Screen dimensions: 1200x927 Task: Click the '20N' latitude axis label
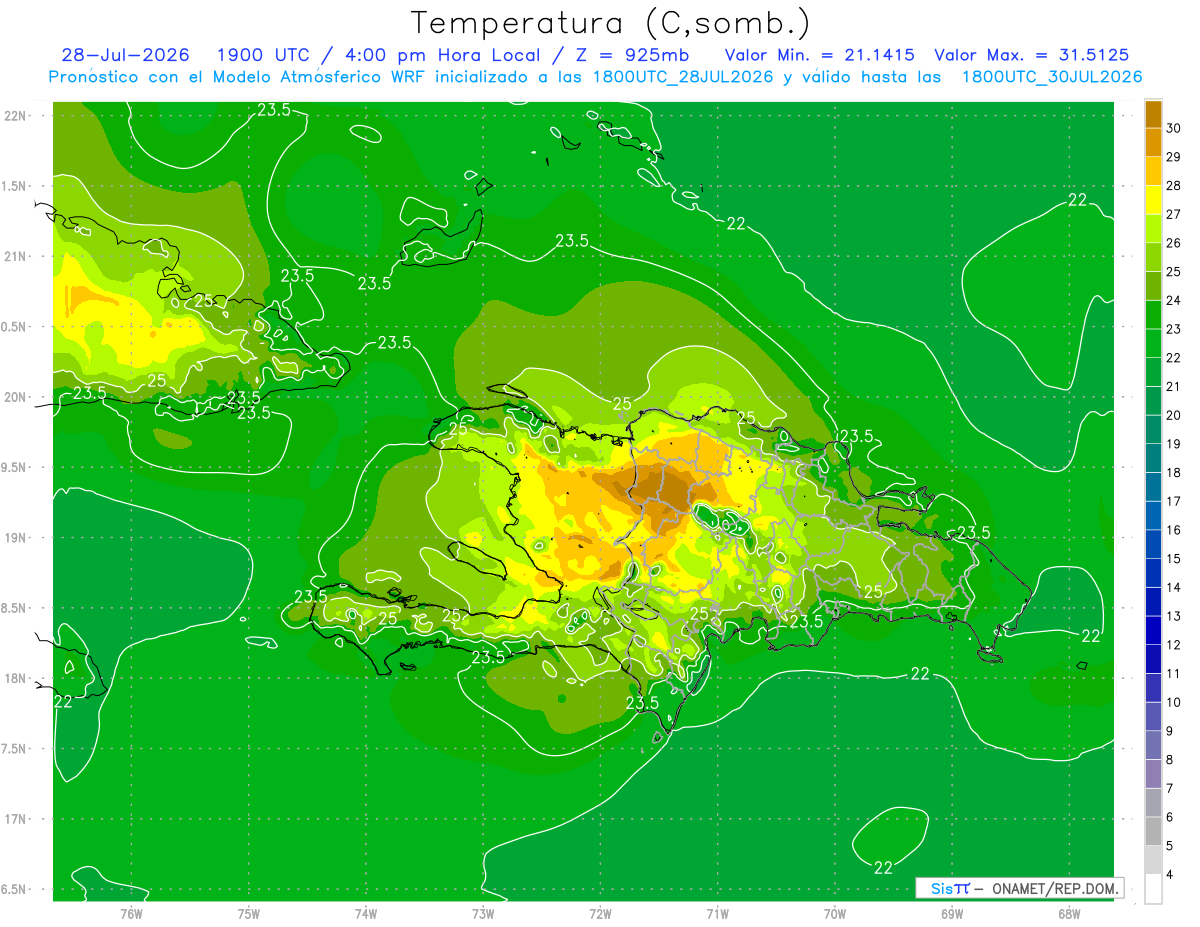point(15,397)
